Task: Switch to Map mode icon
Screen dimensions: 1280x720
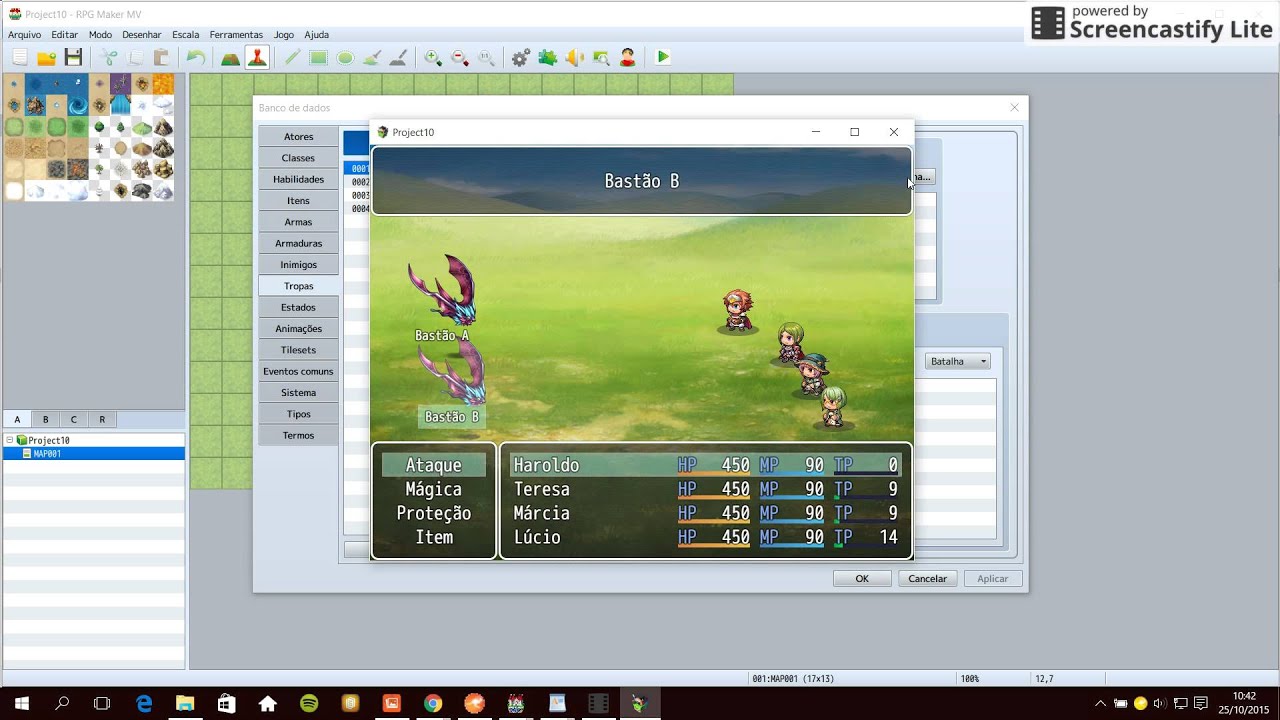Action: coord(230,58)
